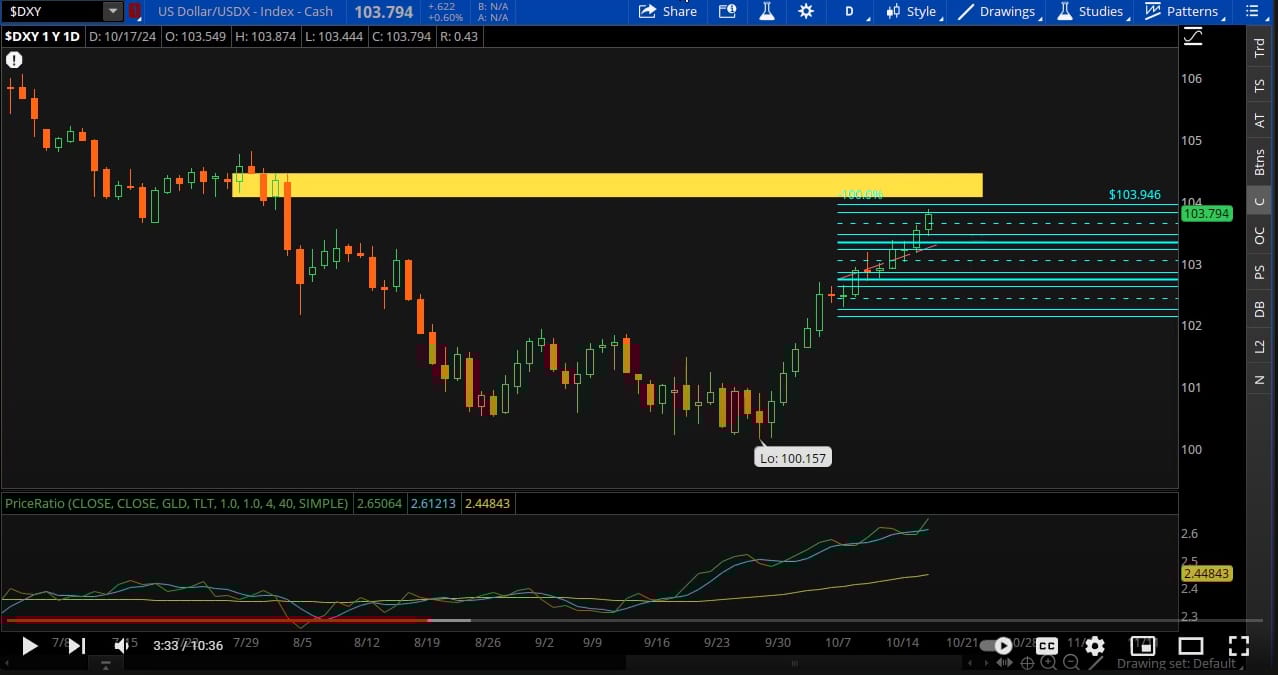
Task: Open the Patterns menu
Action: click(x=1182, y=11)
